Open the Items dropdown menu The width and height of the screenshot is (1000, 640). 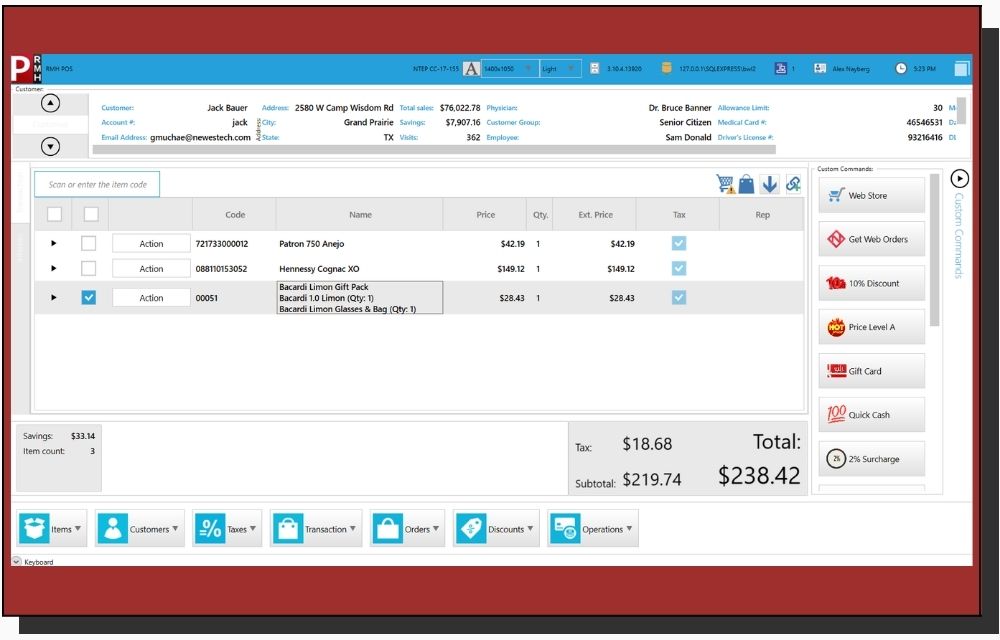pyautogui.click(x=52, y=528)
